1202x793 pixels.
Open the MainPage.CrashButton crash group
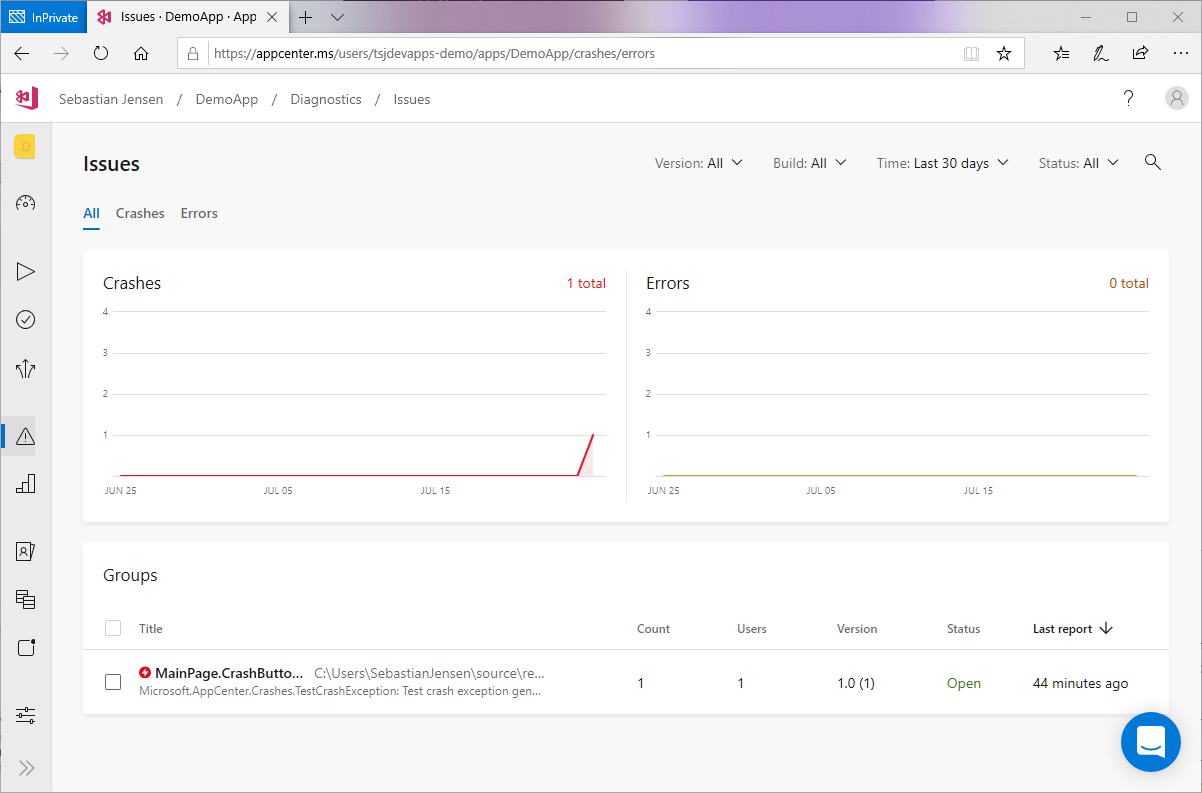tap(229, 673)
